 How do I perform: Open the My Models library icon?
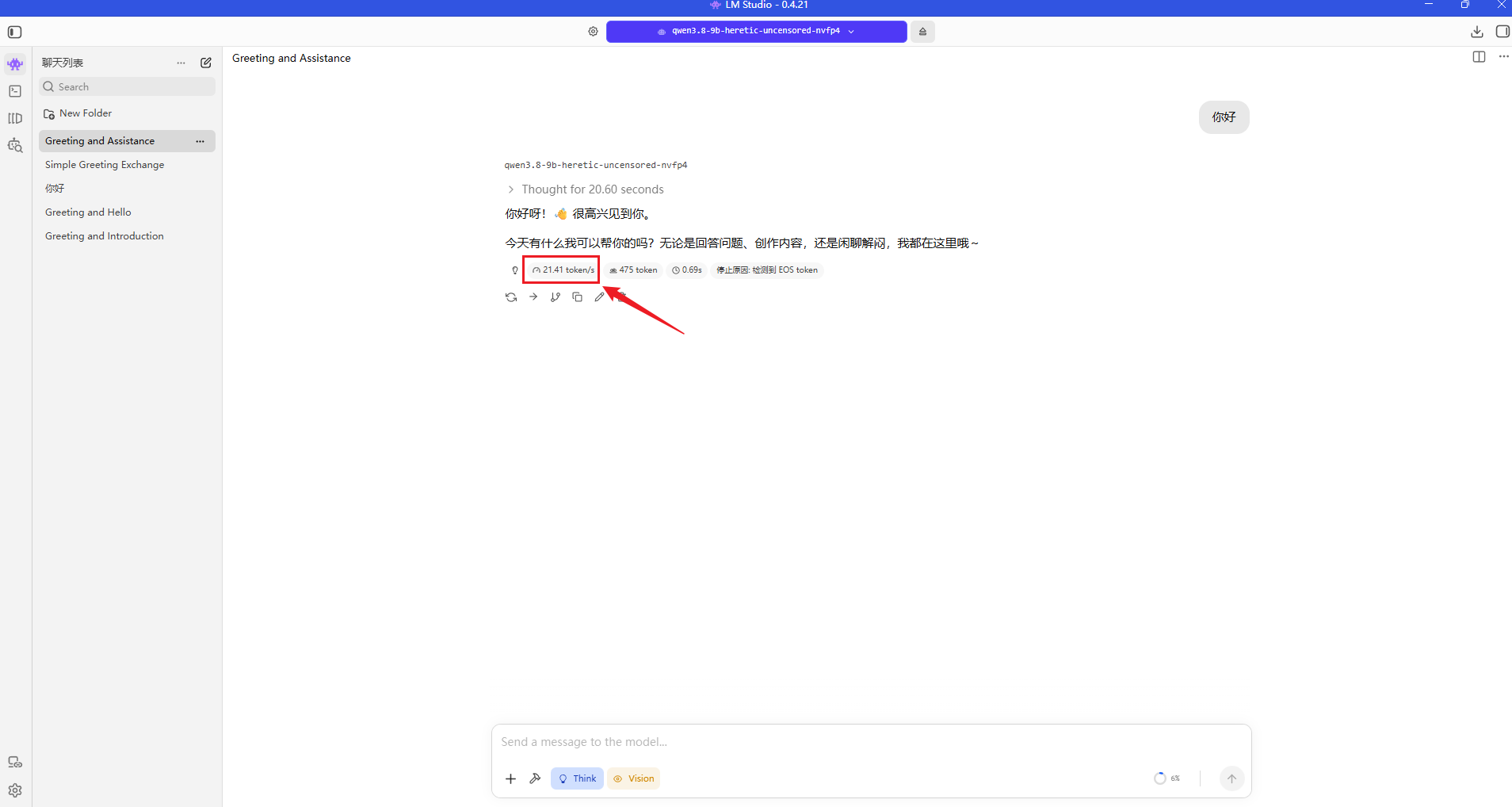point(15,118)
